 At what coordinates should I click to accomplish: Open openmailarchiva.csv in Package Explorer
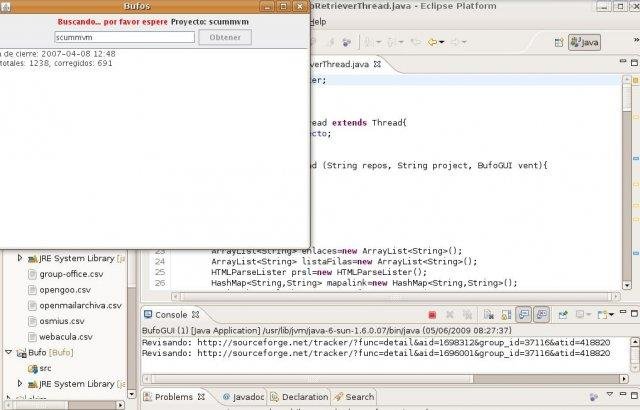pos(80,306)
